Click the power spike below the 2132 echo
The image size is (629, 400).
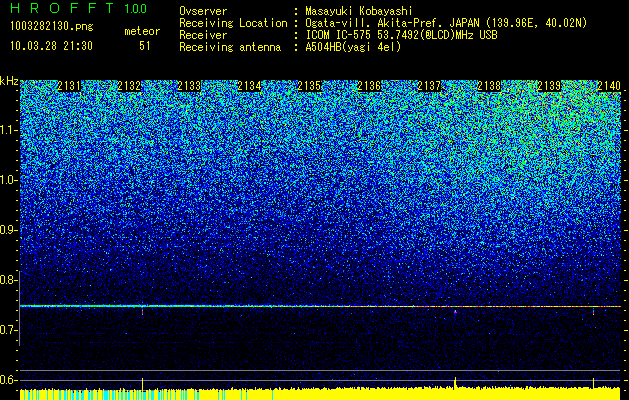142,384
